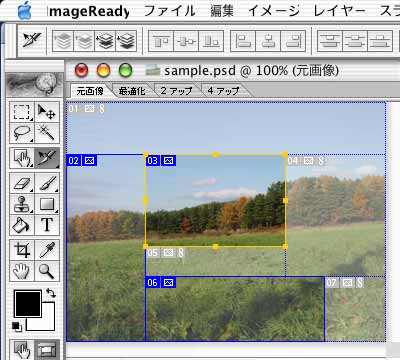The height and width of the screenshot is (360, 400).
Task: Select the Slice Select tool in toolbox
Action: [47, 158]
